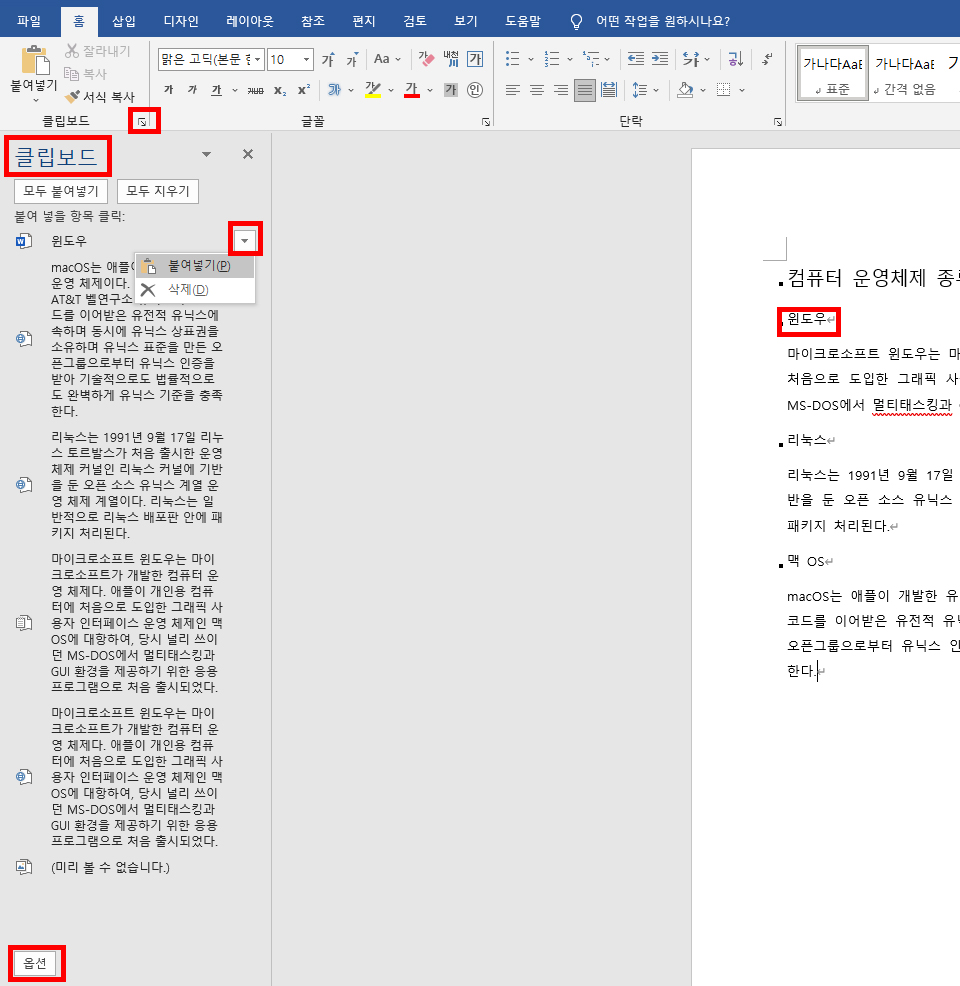
Task: Toggle strikethrough formatting
Action: point(255,90)
